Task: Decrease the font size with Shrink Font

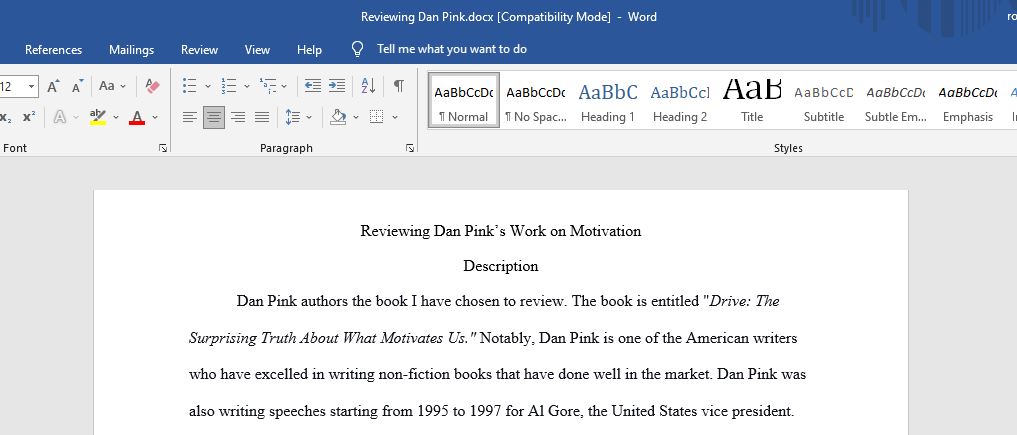Action: pyautogui.click(x=77, y=86)
